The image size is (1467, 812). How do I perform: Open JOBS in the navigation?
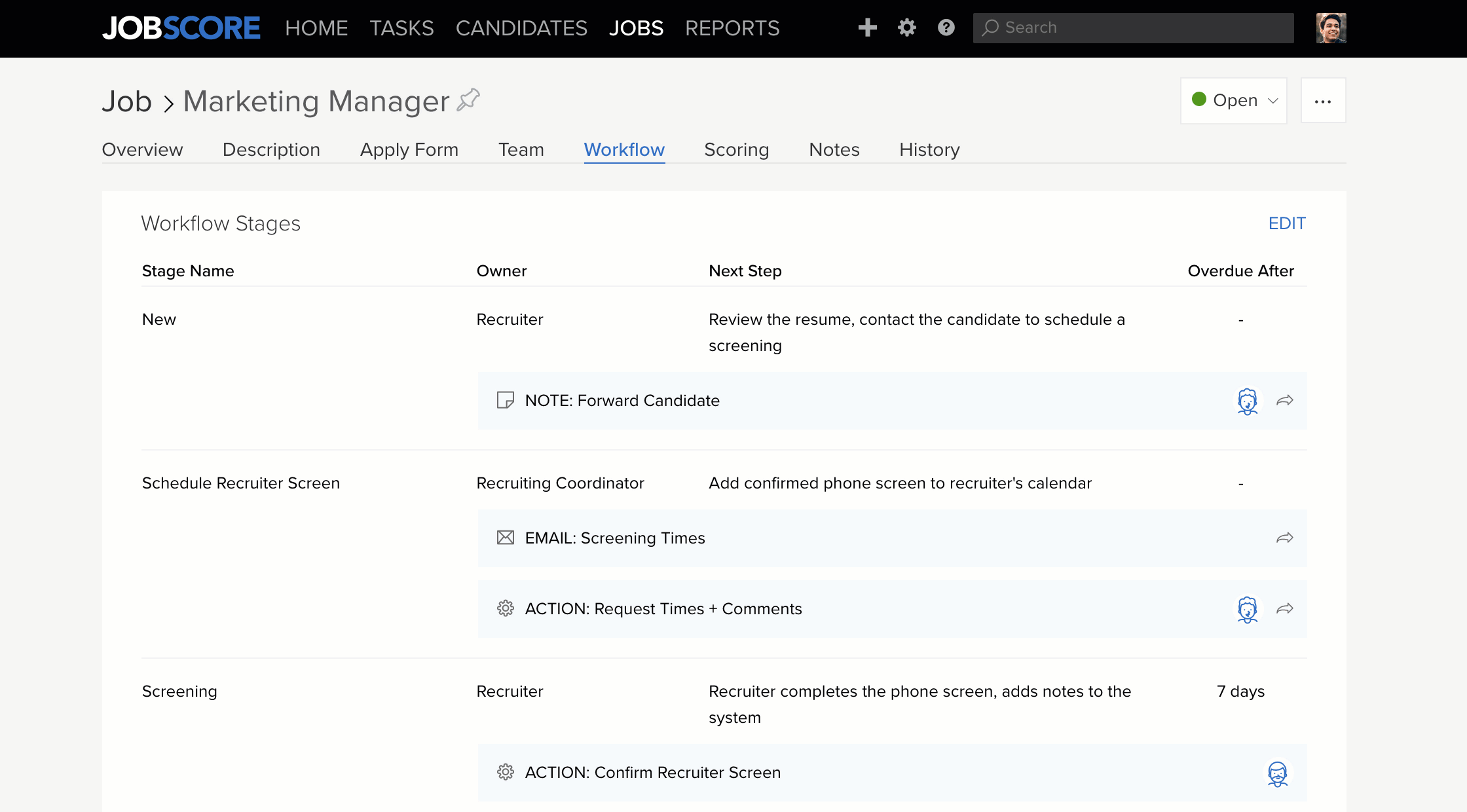tap(636, 28)
